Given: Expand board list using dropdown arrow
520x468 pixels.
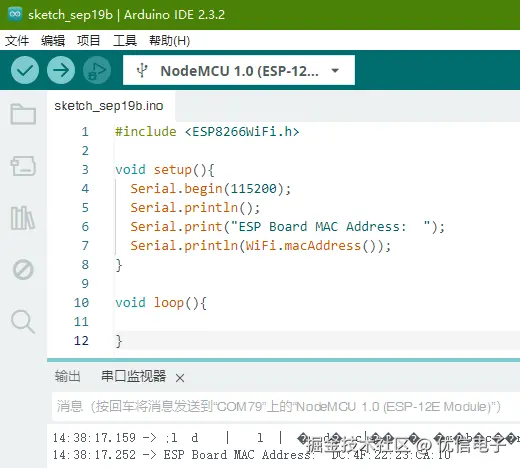Looking at the screenshot, I should coord(335,71).
